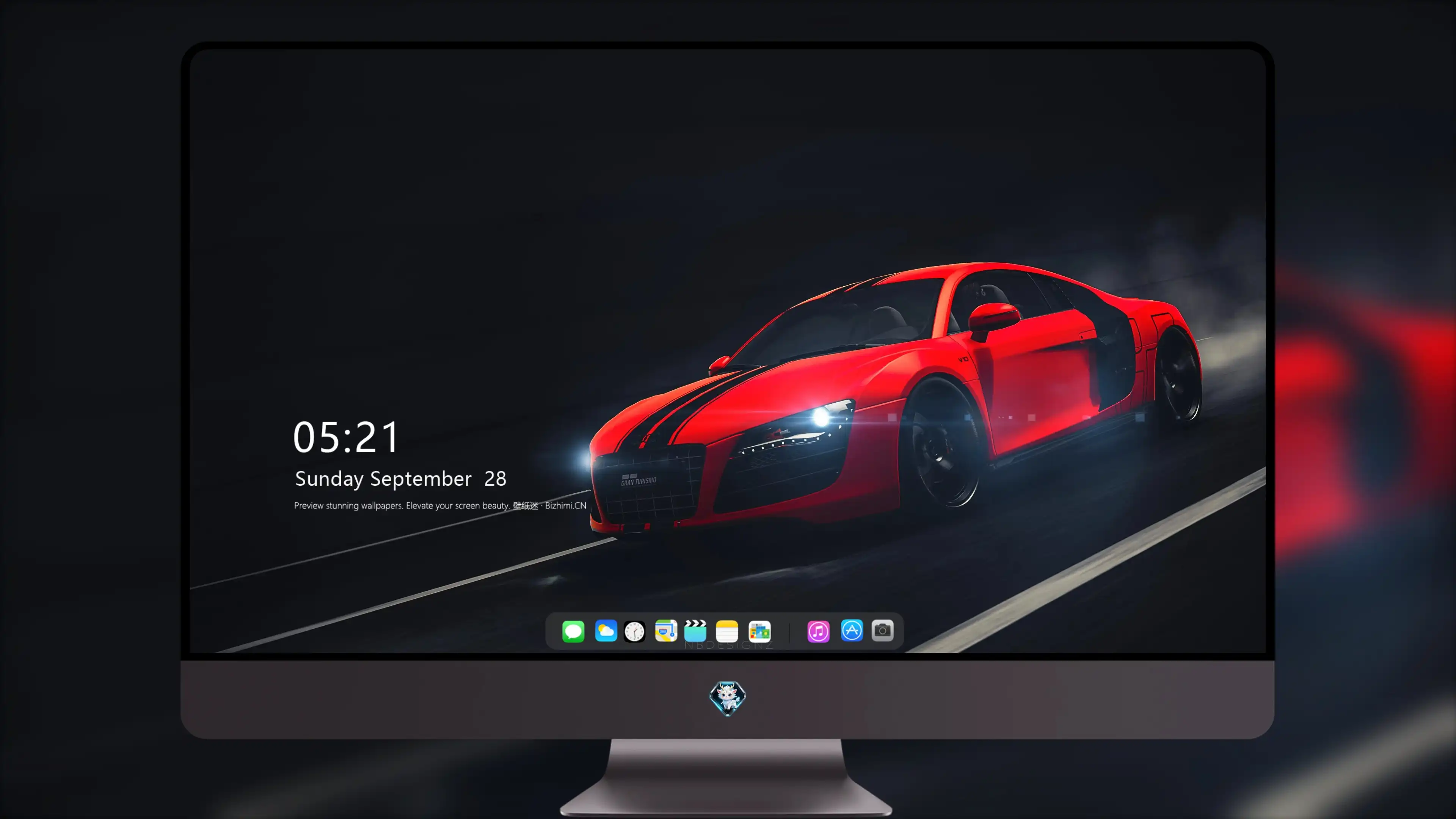Open the green Messages app in the dock
Screen dimensions: 1456x819
(x=573, y=631)
